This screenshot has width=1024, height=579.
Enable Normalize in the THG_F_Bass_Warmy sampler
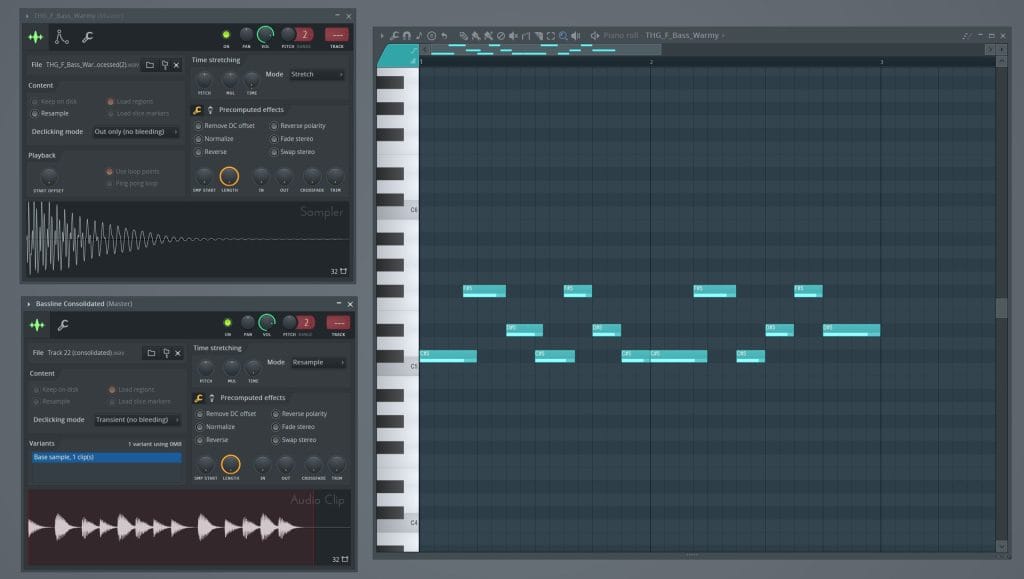(198, 139)
